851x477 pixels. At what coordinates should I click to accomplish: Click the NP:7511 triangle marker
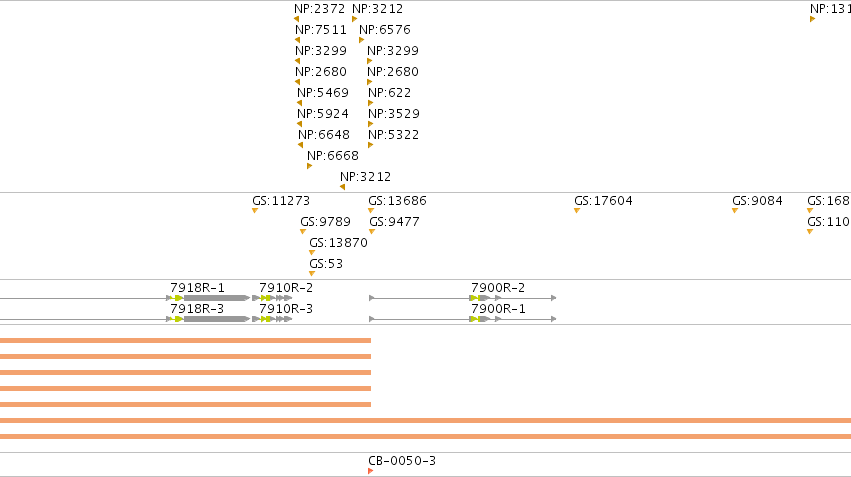point(297,40)
